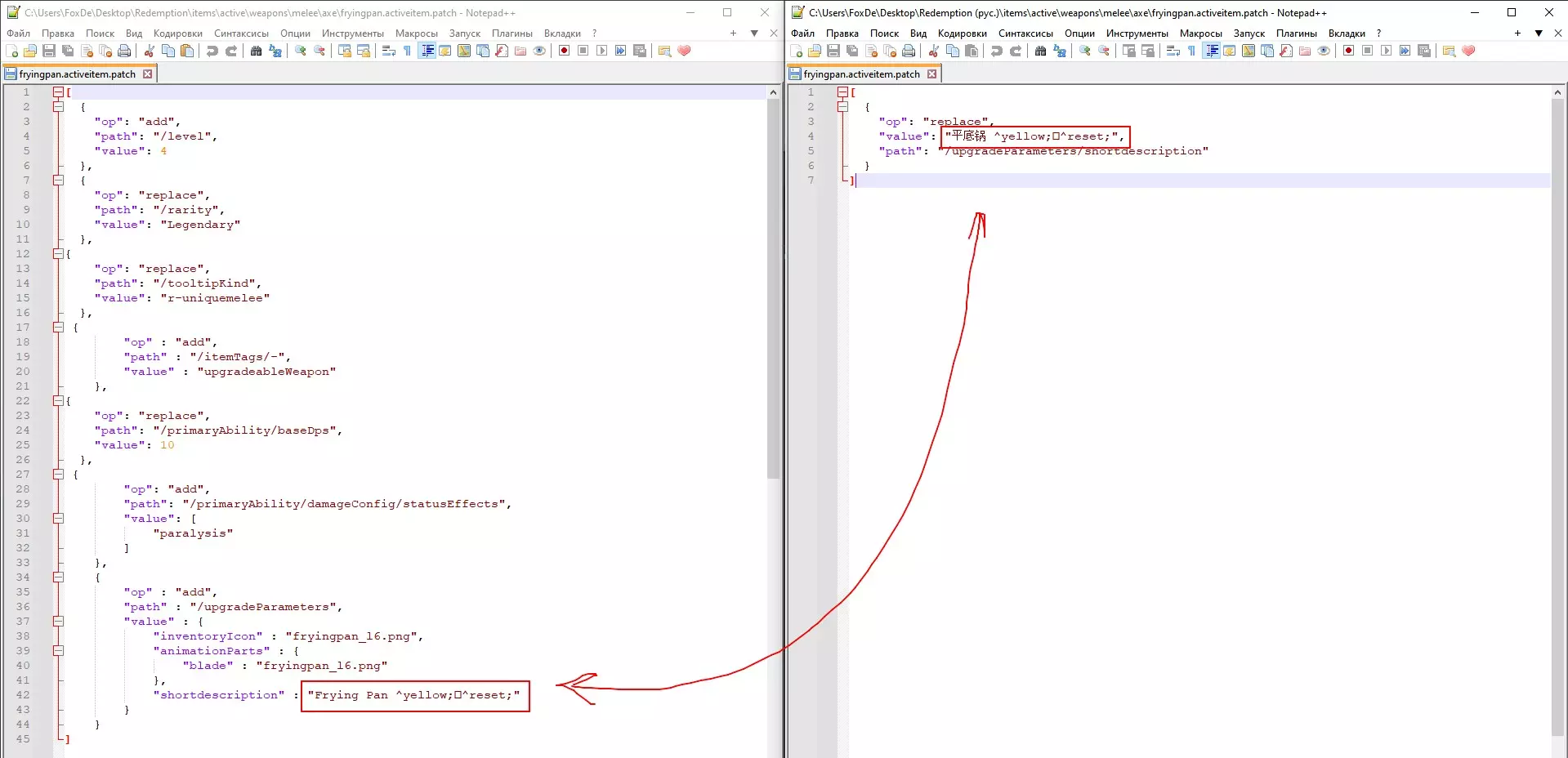1568x758 pixels.
Task: Toggle word wrap in Redemption window
Action: [389, 51]
